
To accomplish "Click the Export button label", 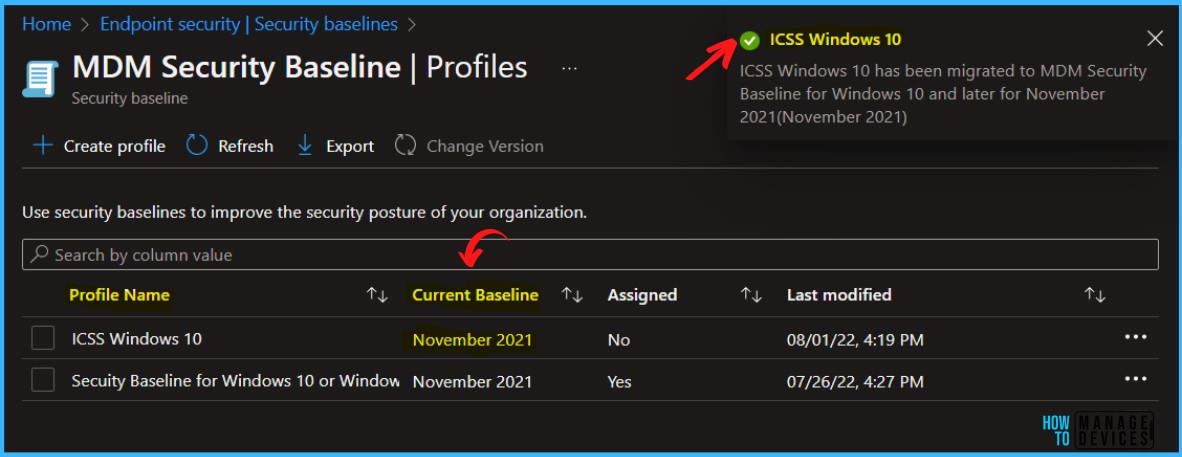I will click(x=350, y=146).
